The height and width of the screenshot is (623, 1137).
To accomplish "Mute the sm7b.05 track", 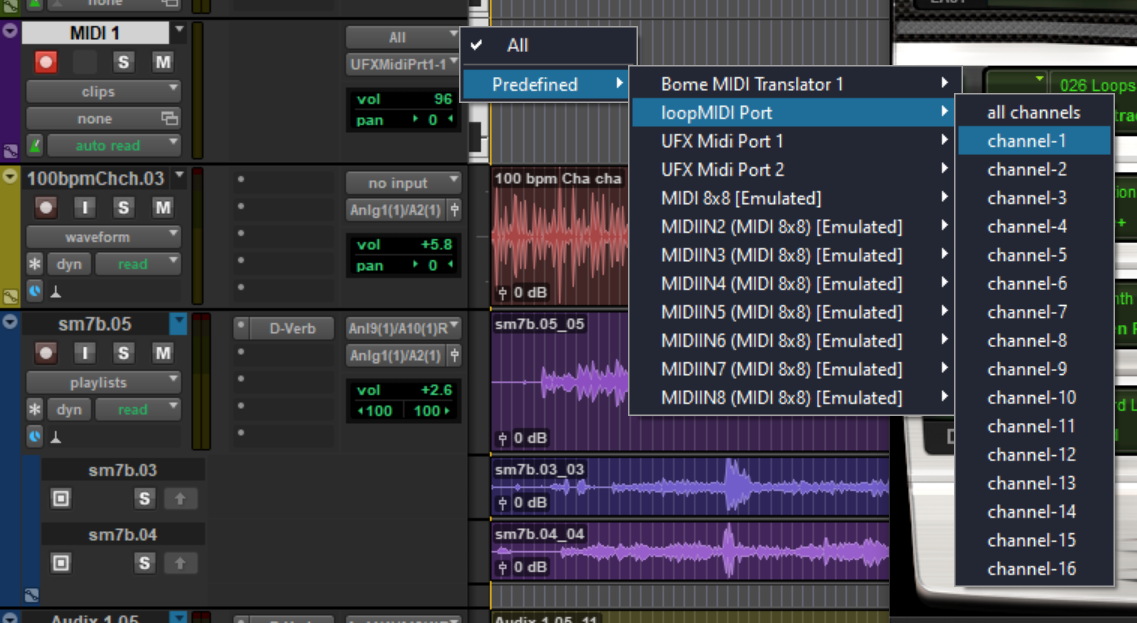I will (162, 353).
